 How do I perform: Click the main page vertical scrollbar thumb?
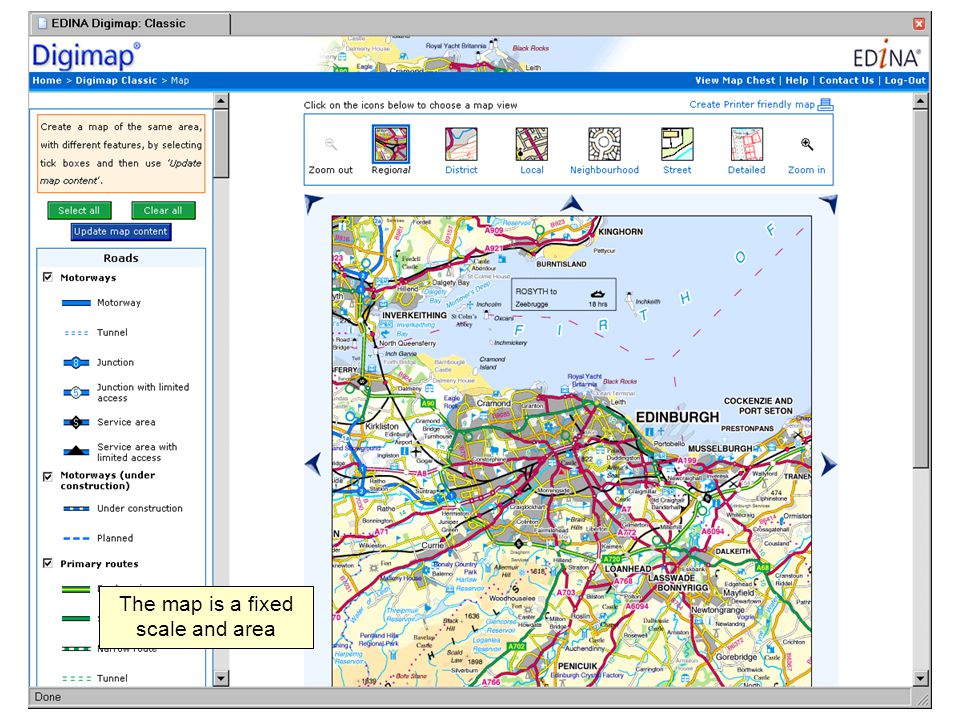point(920,288)
